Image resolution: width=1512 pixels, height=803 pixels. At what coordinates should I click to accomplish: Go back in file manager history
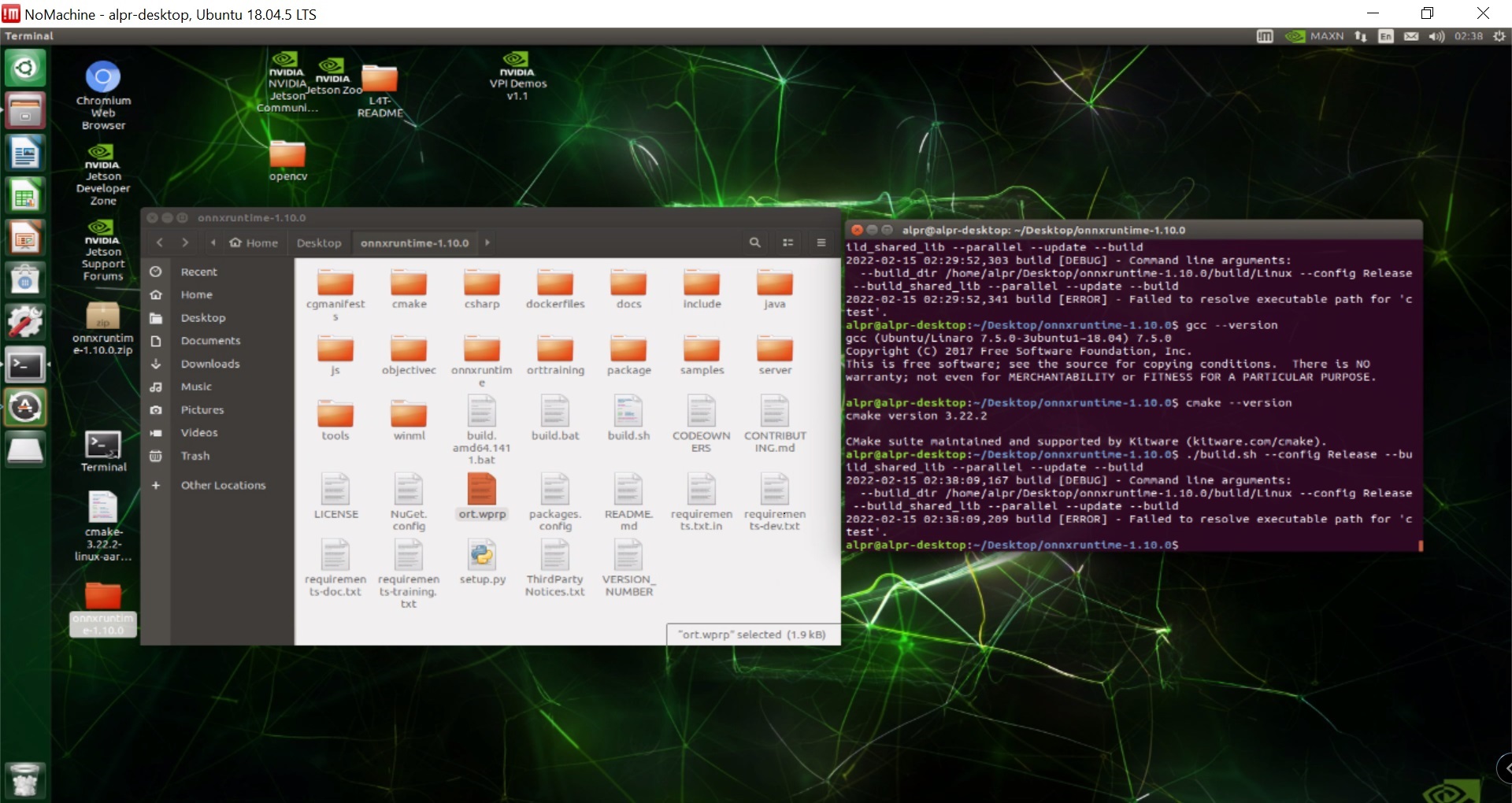[x=160, y=242]
